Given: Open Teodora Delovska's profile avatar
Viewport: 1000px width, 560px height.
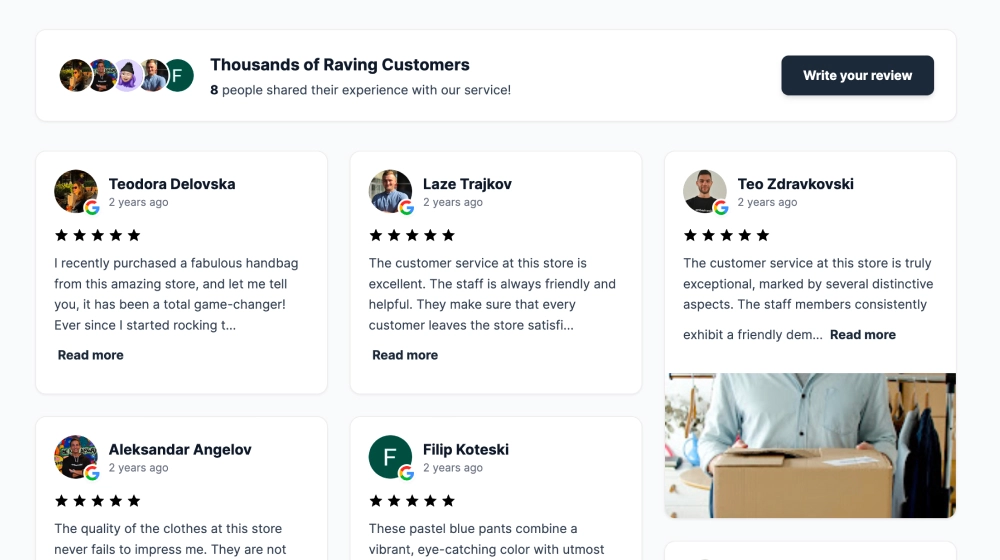Looking at the screenshot, I should (x=76, y=191).
